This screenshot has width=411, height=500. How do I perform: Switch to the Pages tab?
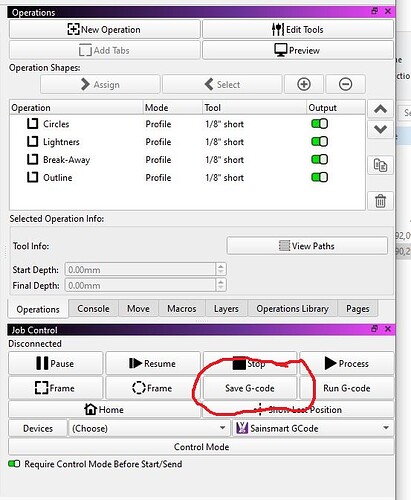tap(358, 308)
